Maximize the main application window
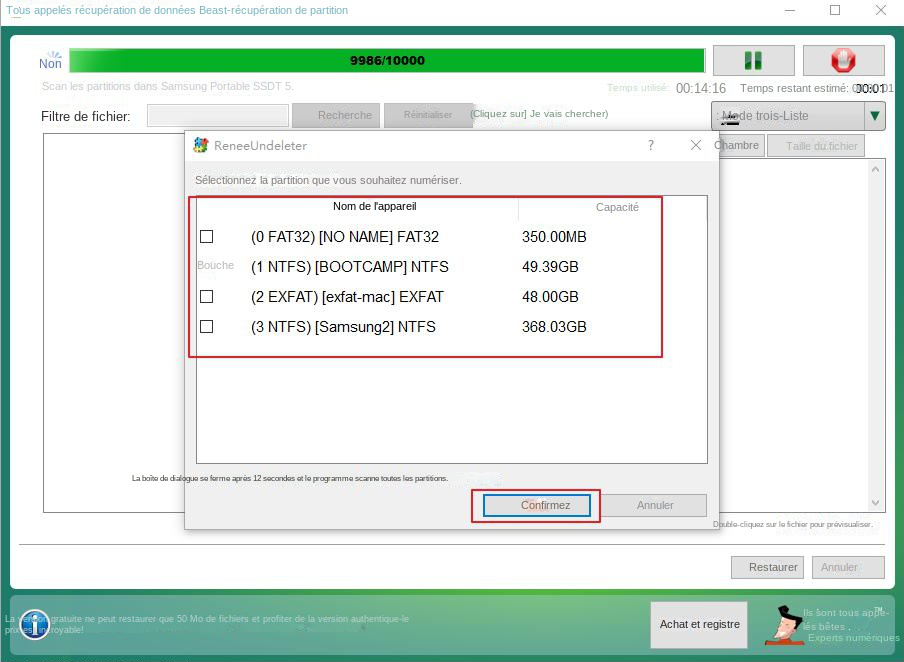 tap(835, 10)
